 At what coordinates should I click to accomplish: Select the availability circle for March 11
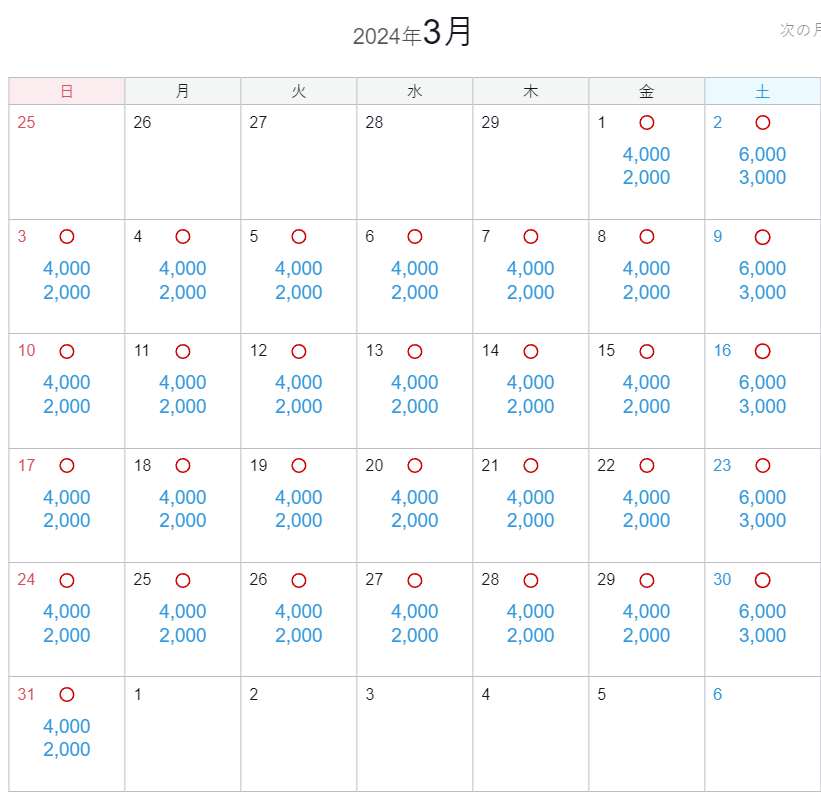(183, 351)
